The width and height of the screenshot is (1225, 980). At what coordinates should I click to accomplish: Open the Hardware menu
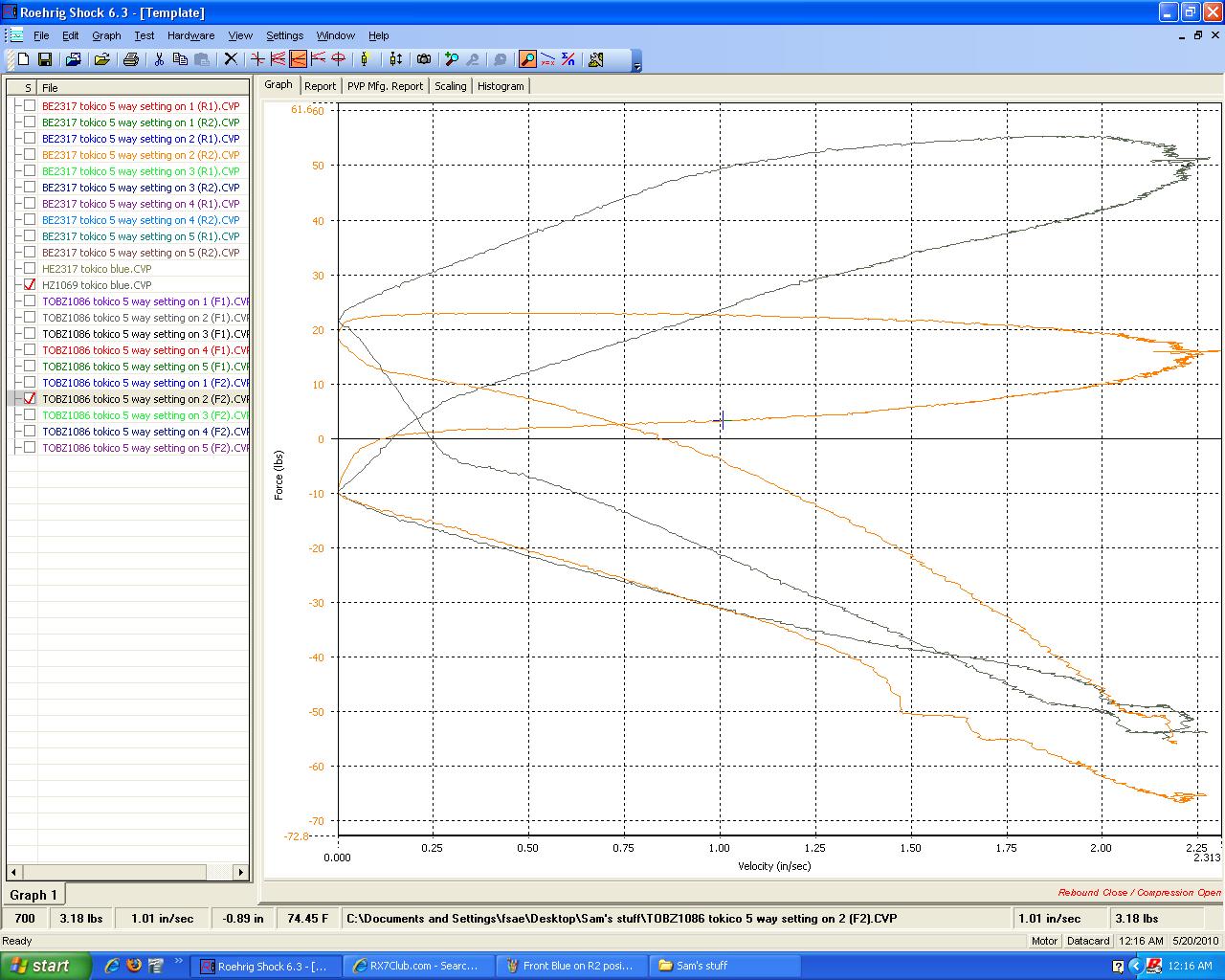190,35
